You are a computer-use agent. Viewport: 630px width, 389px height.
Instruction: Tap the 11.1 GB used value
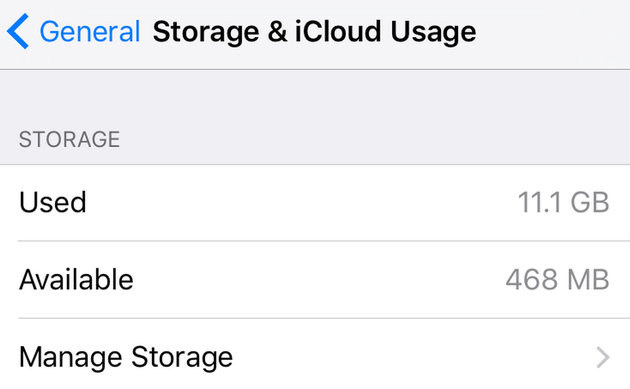tap(564, 202)
